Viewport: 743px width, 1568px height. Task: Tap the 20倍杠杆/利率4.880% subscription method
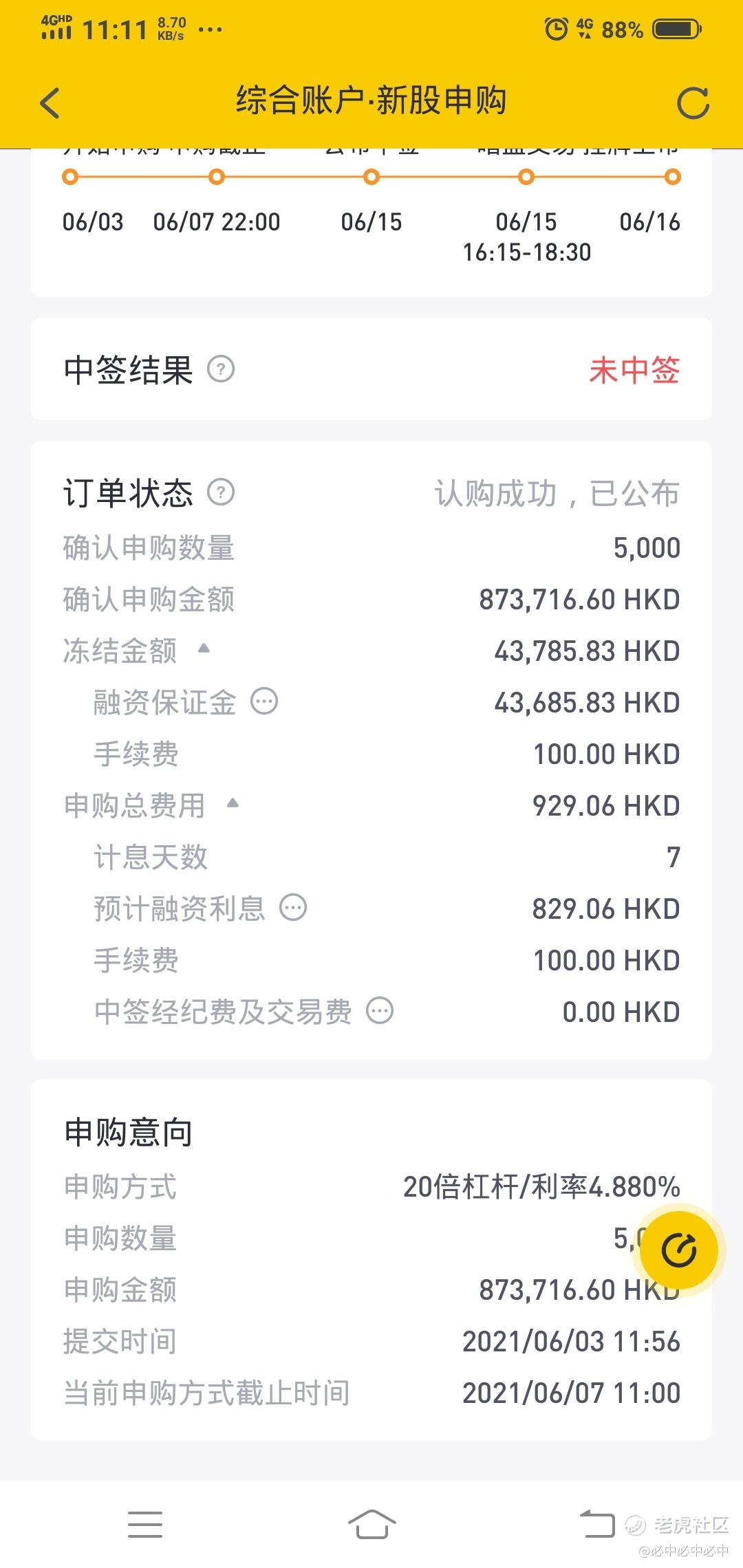(x=541, y=1187)
